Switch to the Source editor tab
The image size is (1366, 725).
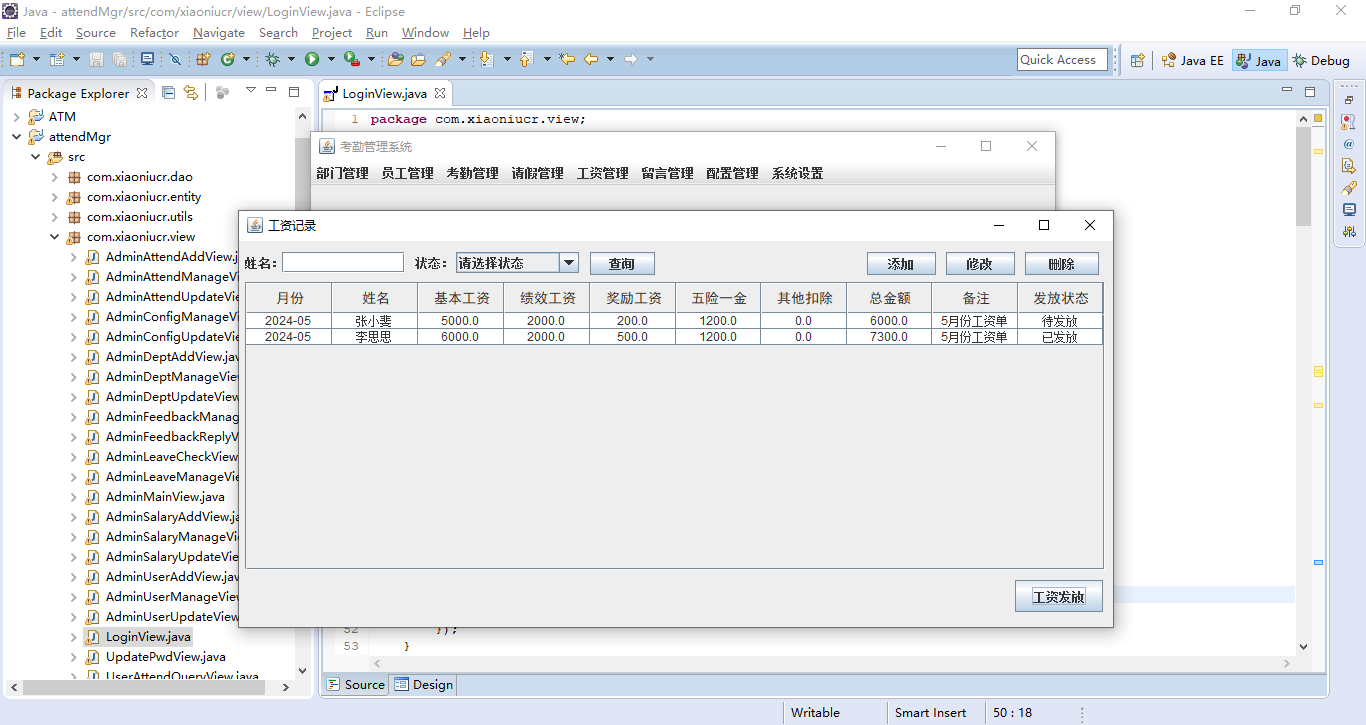tap(355, 685)
